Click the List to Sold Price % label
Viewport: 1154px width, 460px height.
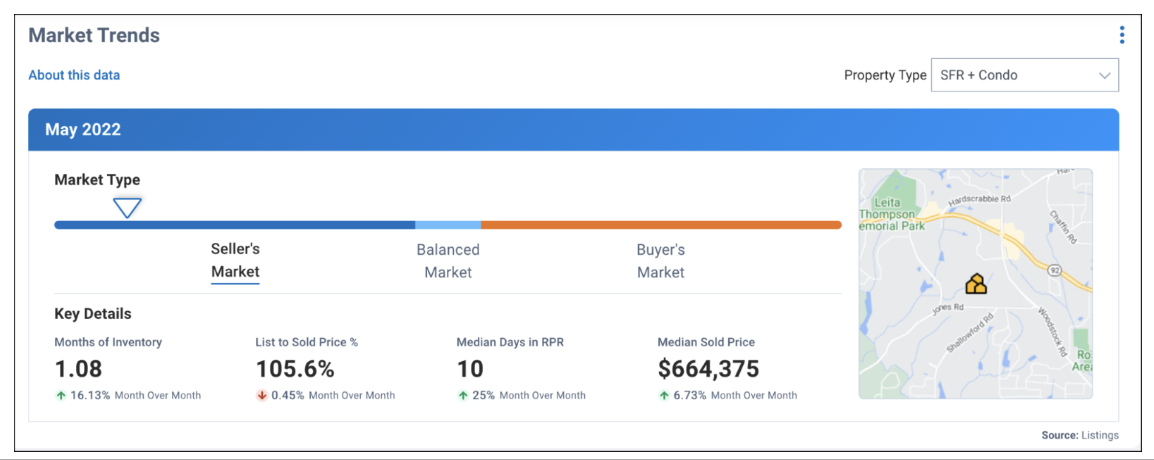307,342
